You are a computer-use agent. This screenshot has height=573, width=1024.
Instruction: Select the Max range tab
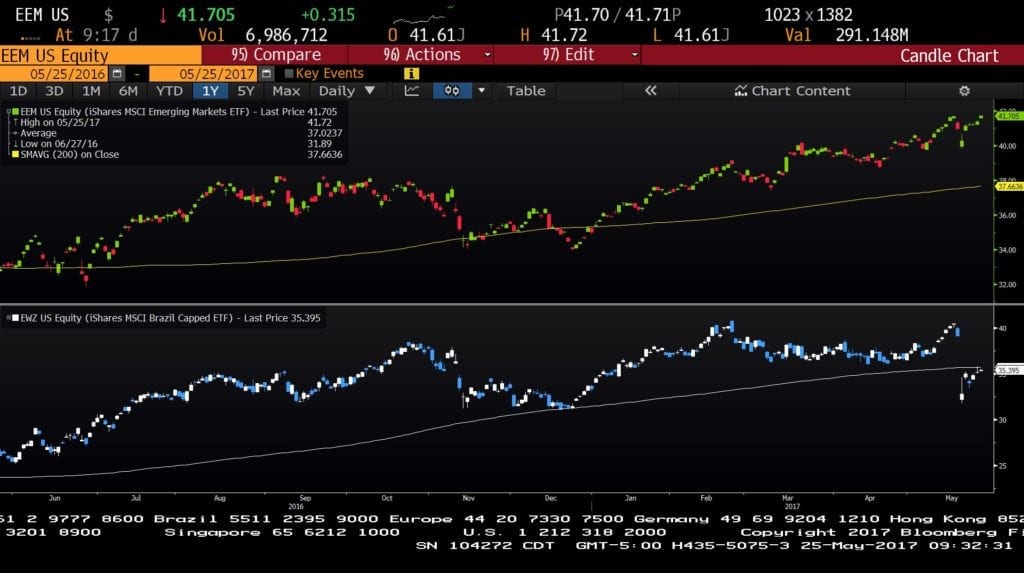pos(286,91)
